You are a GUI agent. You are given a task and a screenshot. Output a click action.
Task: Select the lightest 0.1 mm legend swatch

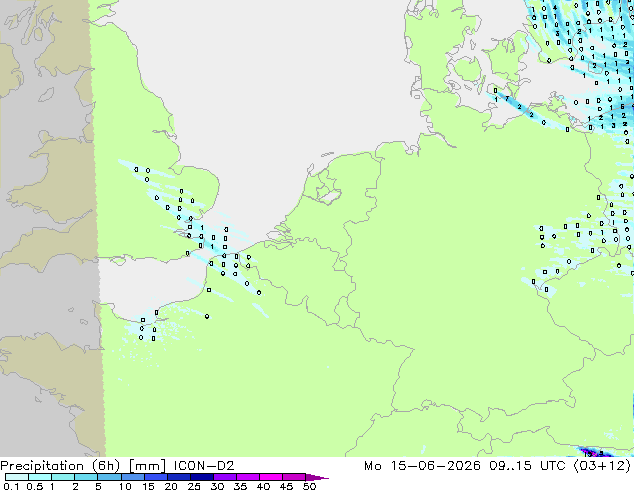click(17, 477)
